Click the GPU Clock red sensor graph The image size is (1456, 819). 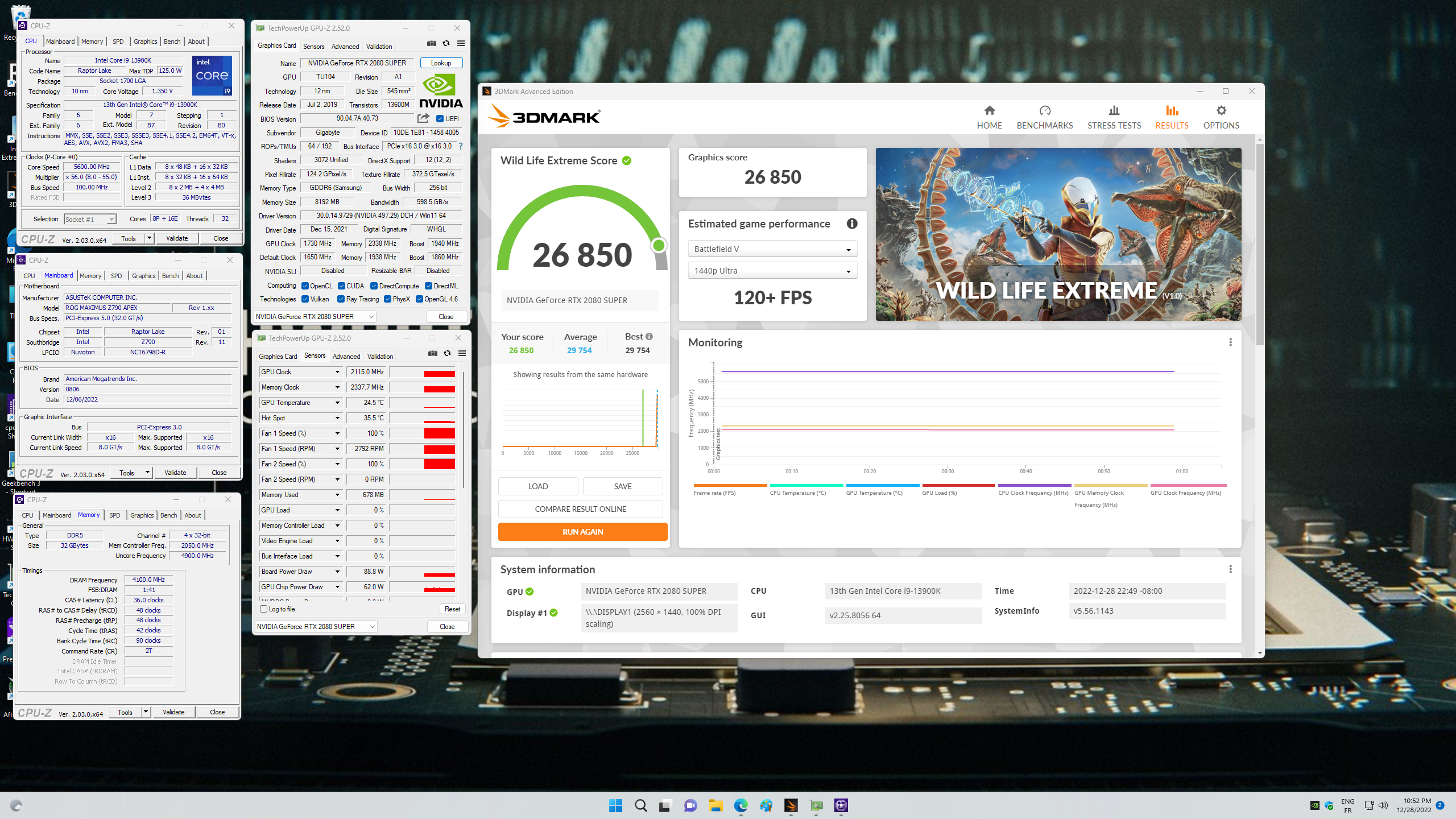click(x=422, y=372)
